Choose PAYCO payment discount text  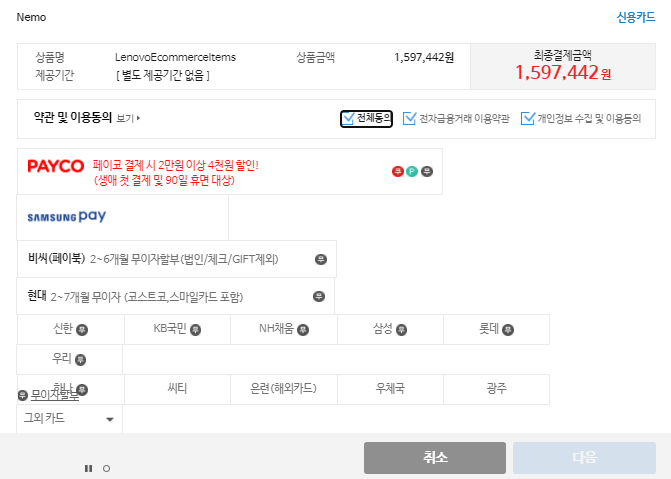coord(176,173)
